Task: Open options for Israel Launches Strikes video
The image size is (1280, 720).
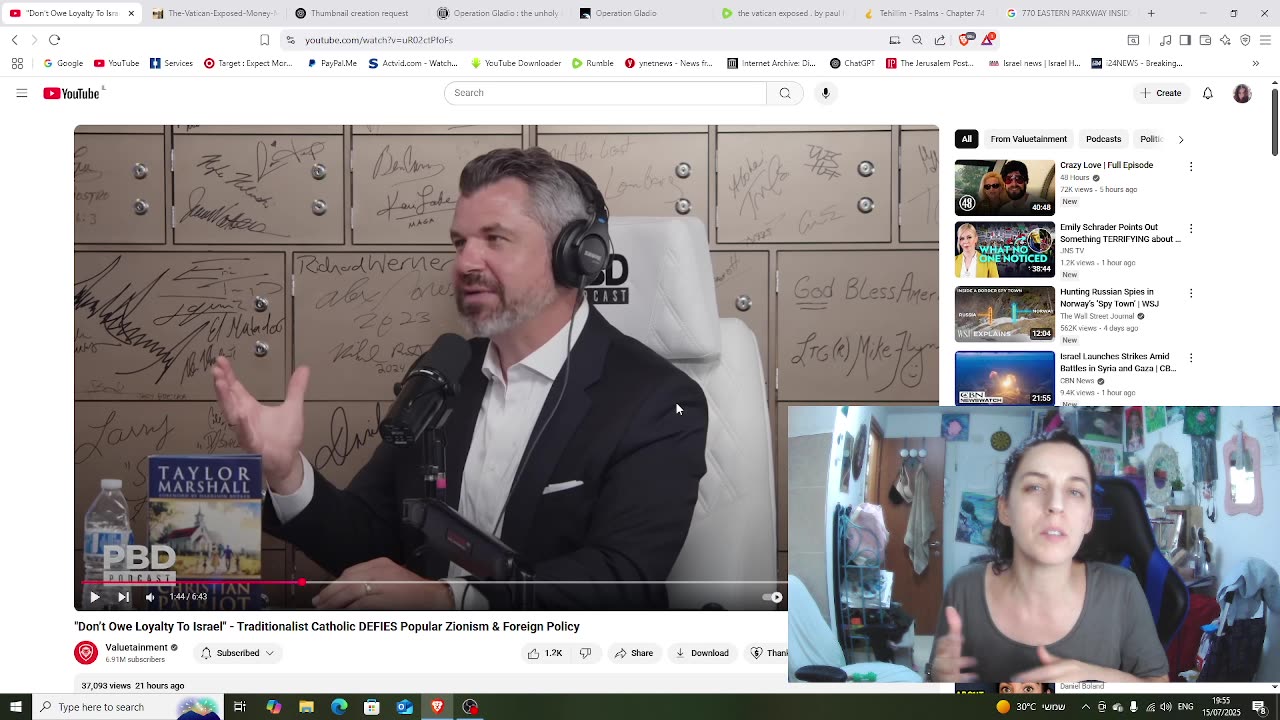Action: pos(1190,357)
